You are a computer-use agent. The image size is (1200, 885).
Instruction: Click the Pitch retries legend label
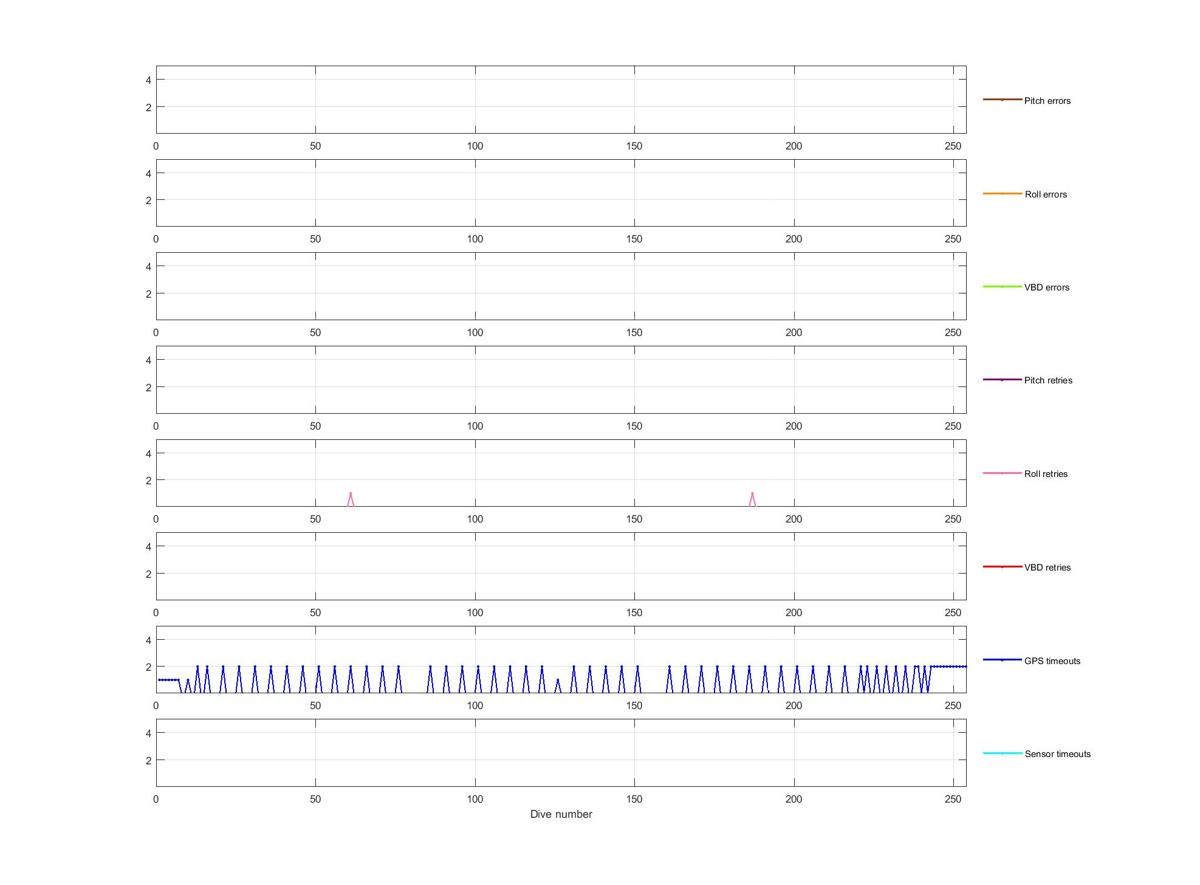coord(1048,381)
